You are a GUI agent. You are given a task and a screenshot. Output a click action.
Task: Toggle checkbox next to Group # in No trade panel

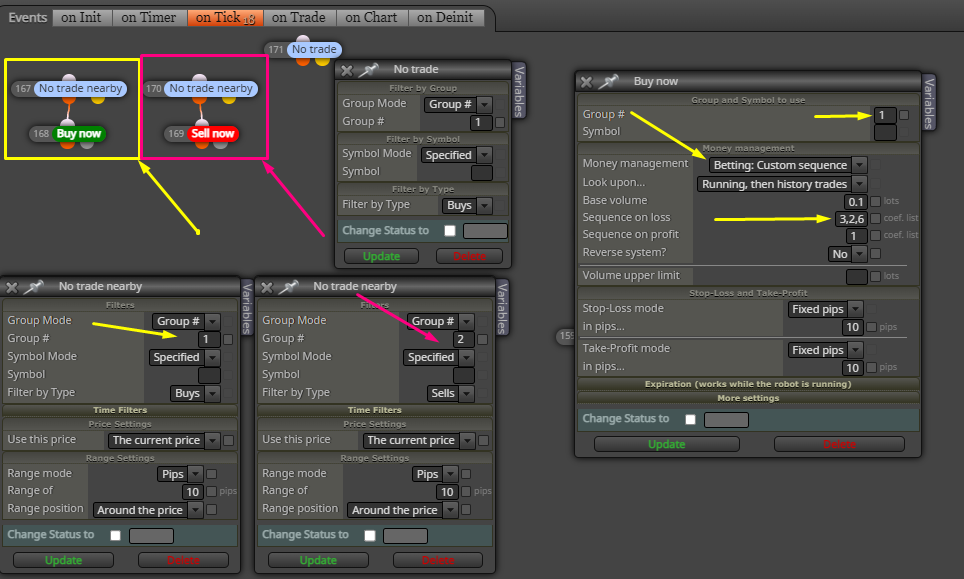point(500,122)
